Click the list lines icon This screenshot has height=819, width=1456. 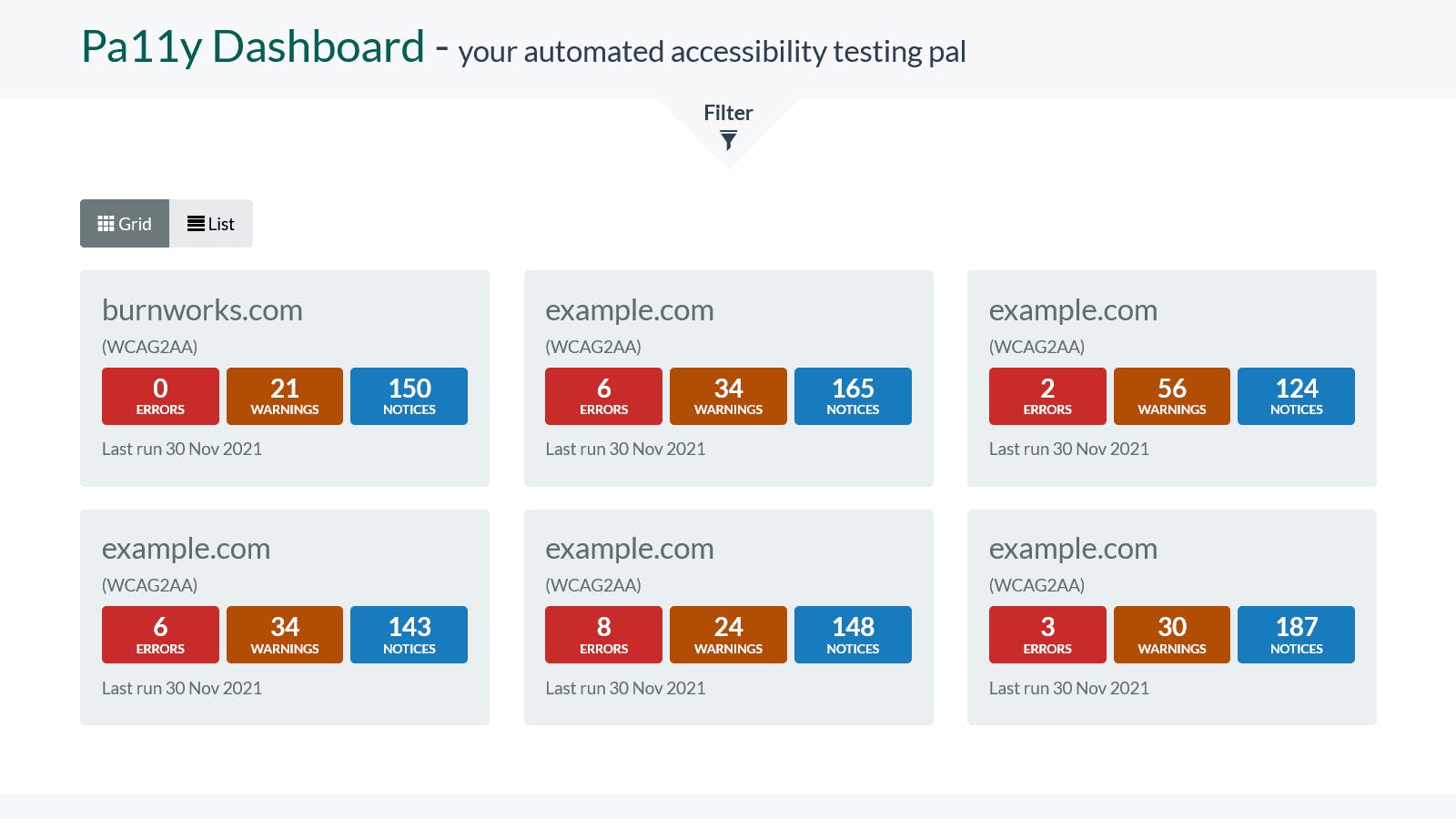[196, 224]
